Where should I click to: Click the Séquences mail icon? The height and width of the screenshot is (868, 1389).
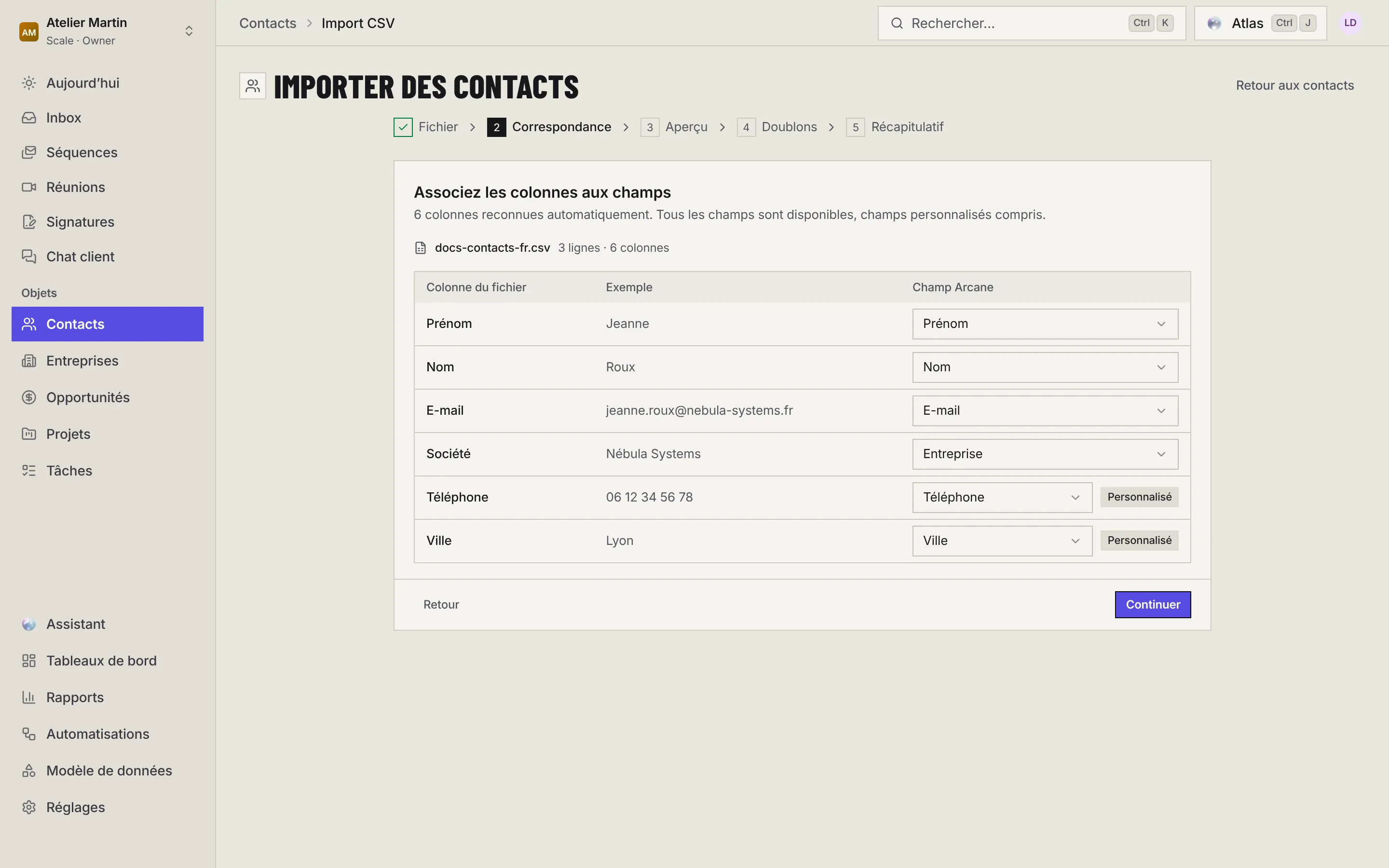pyautogui.click(x=29, y=153)
